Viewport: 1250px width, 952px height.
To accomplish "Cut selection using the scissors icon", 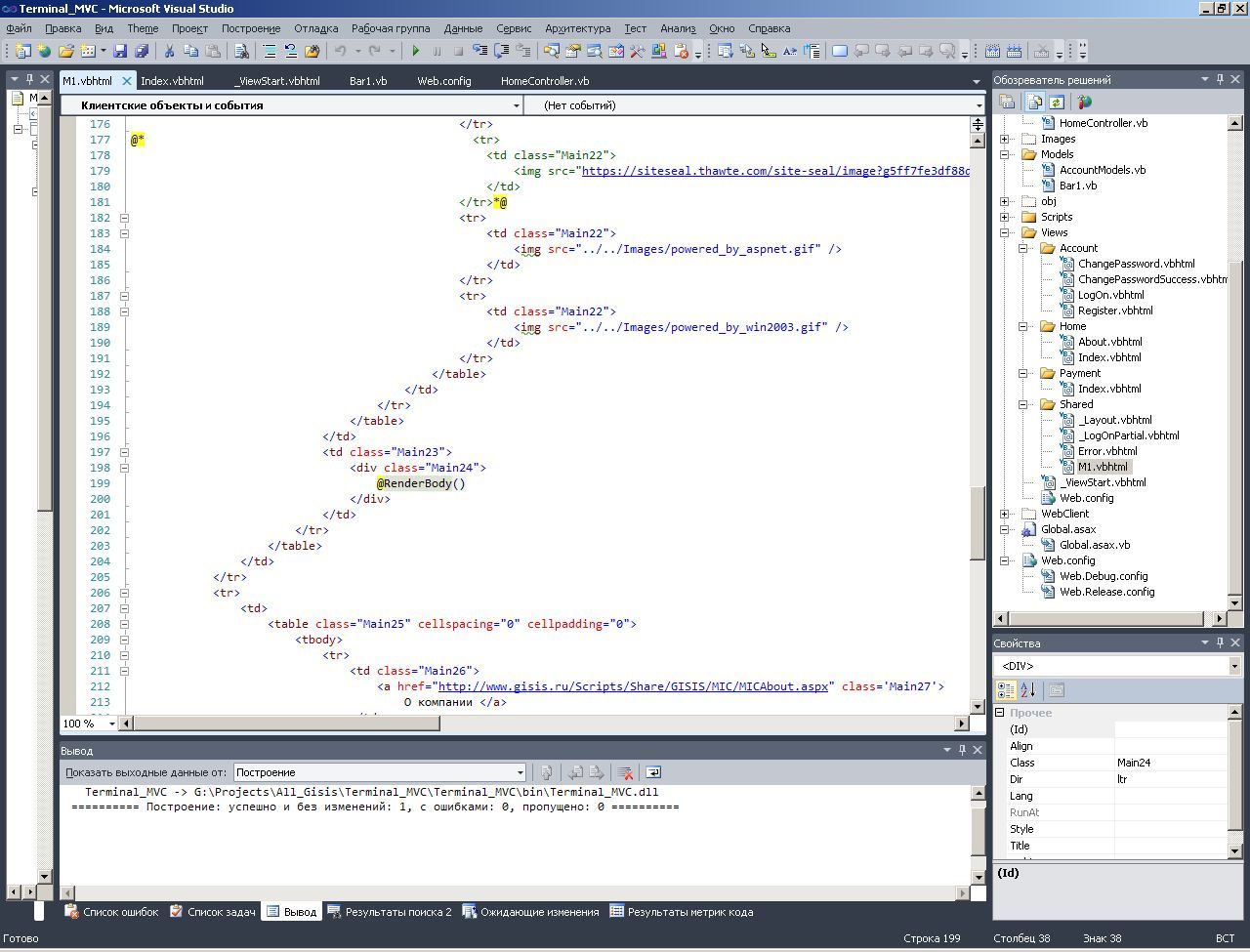I will point(169,51).
